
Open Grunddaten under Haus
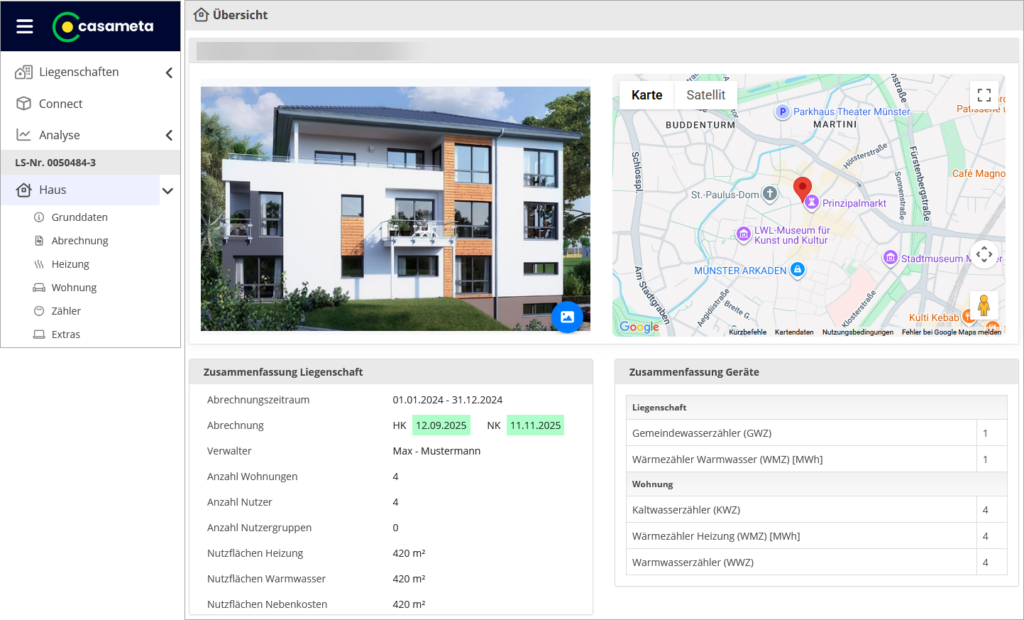(x=79, y=217)
